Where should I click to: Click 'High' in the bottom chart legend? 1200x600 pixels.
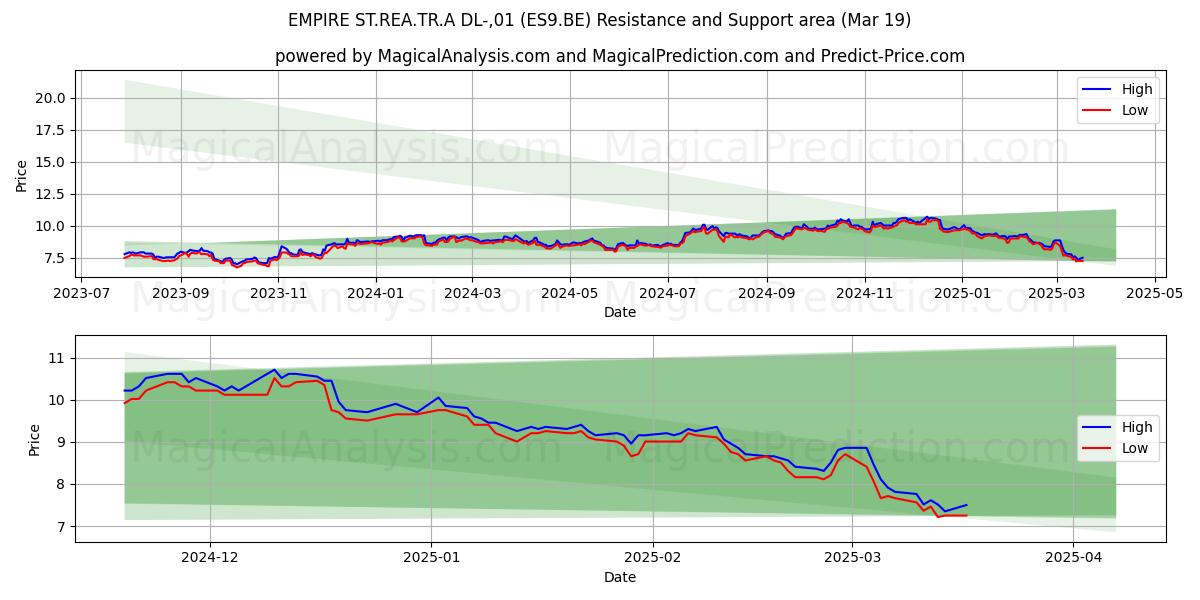pos(1137,427)
